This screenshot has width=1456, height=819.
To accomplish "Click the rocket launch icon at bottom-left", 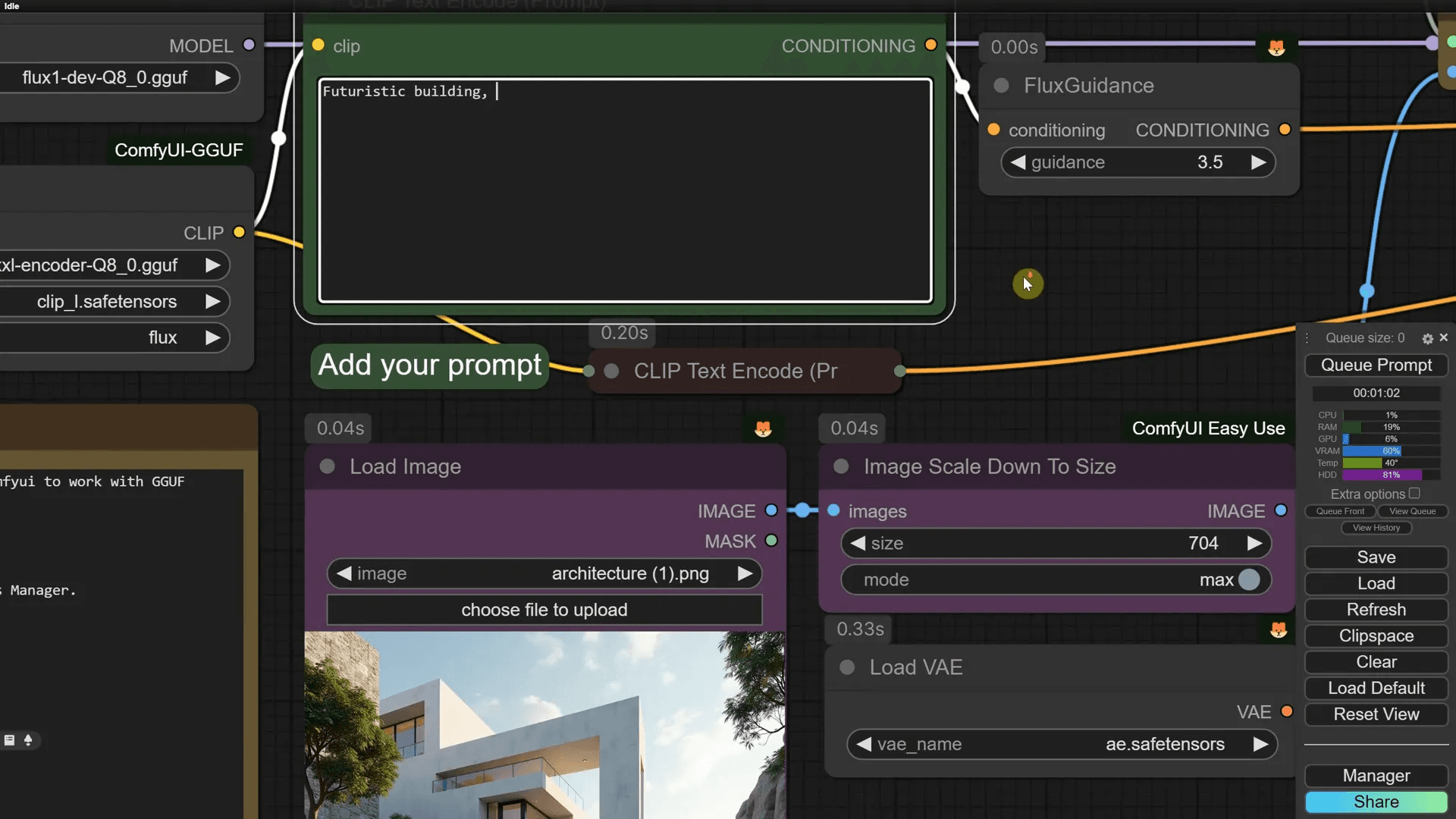I will click(29, 740).
